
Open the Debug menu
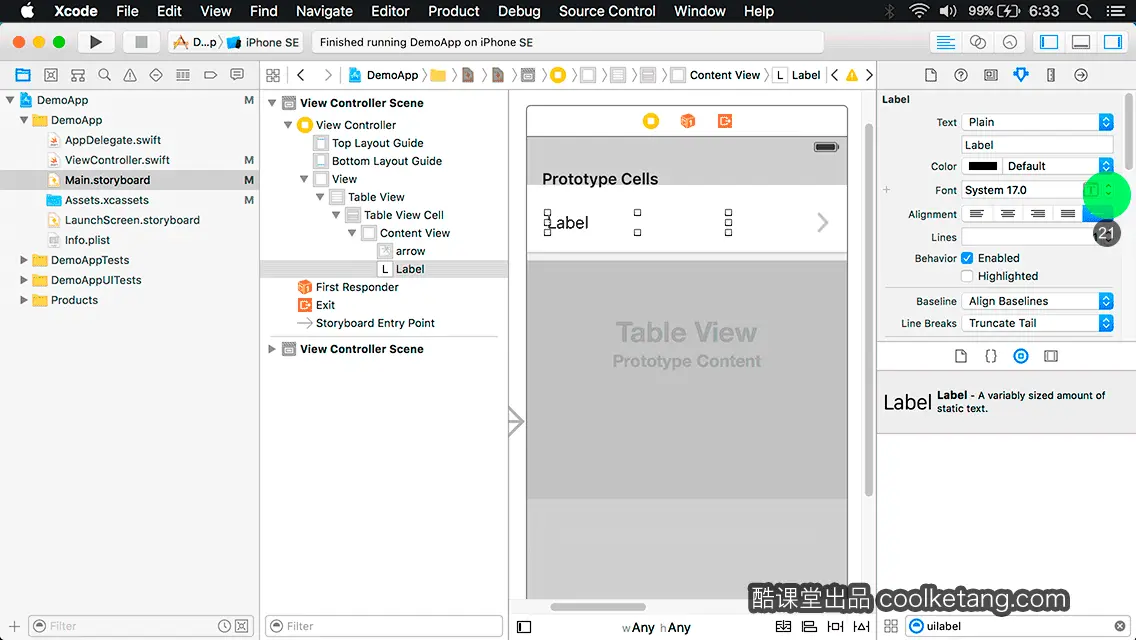(x=519, y=11)
